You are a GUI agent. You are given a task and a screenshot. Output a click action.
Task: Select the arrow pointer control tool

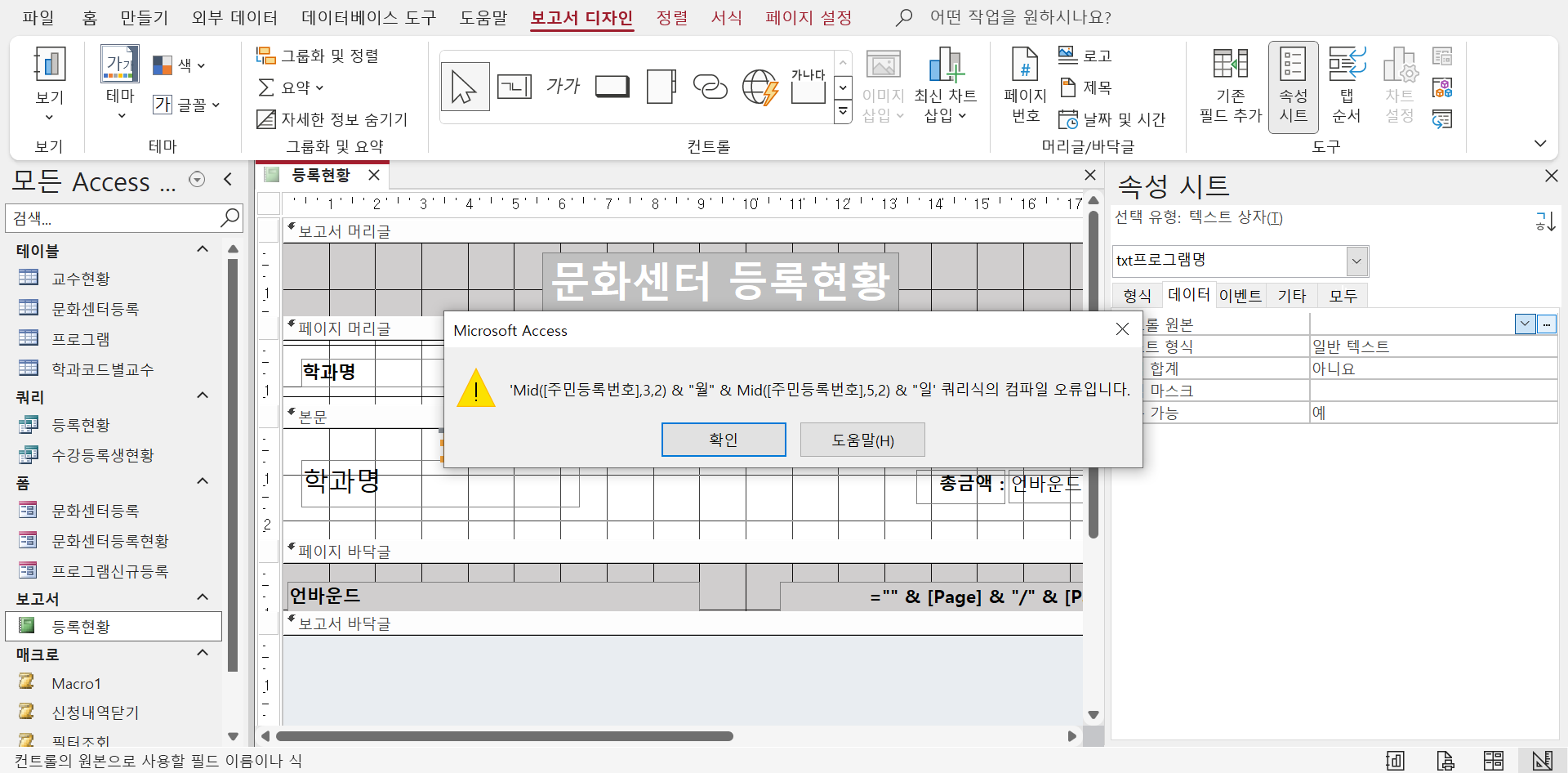point(464,87)
